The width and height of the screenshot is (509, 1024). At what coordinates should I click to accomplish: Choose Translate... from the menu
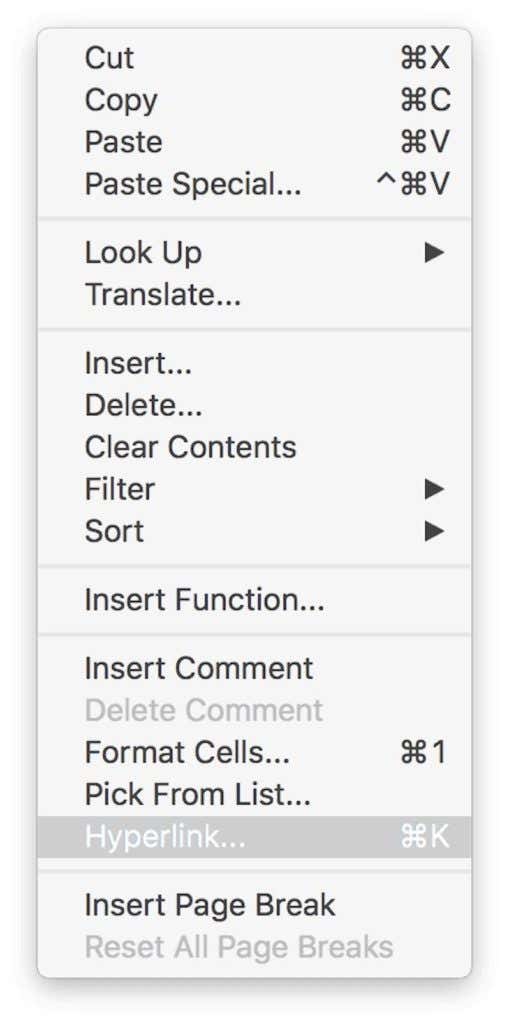[x=254, y=295]
